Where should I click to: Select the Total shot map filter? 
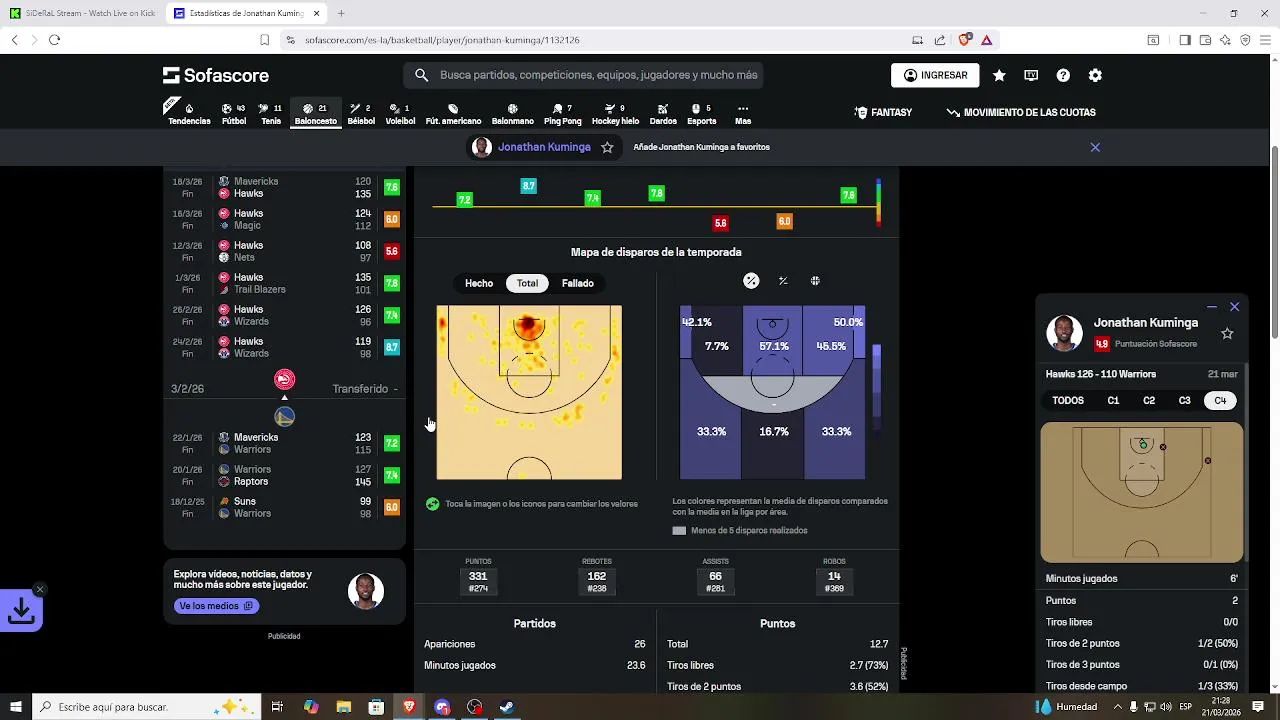point(527,283)
